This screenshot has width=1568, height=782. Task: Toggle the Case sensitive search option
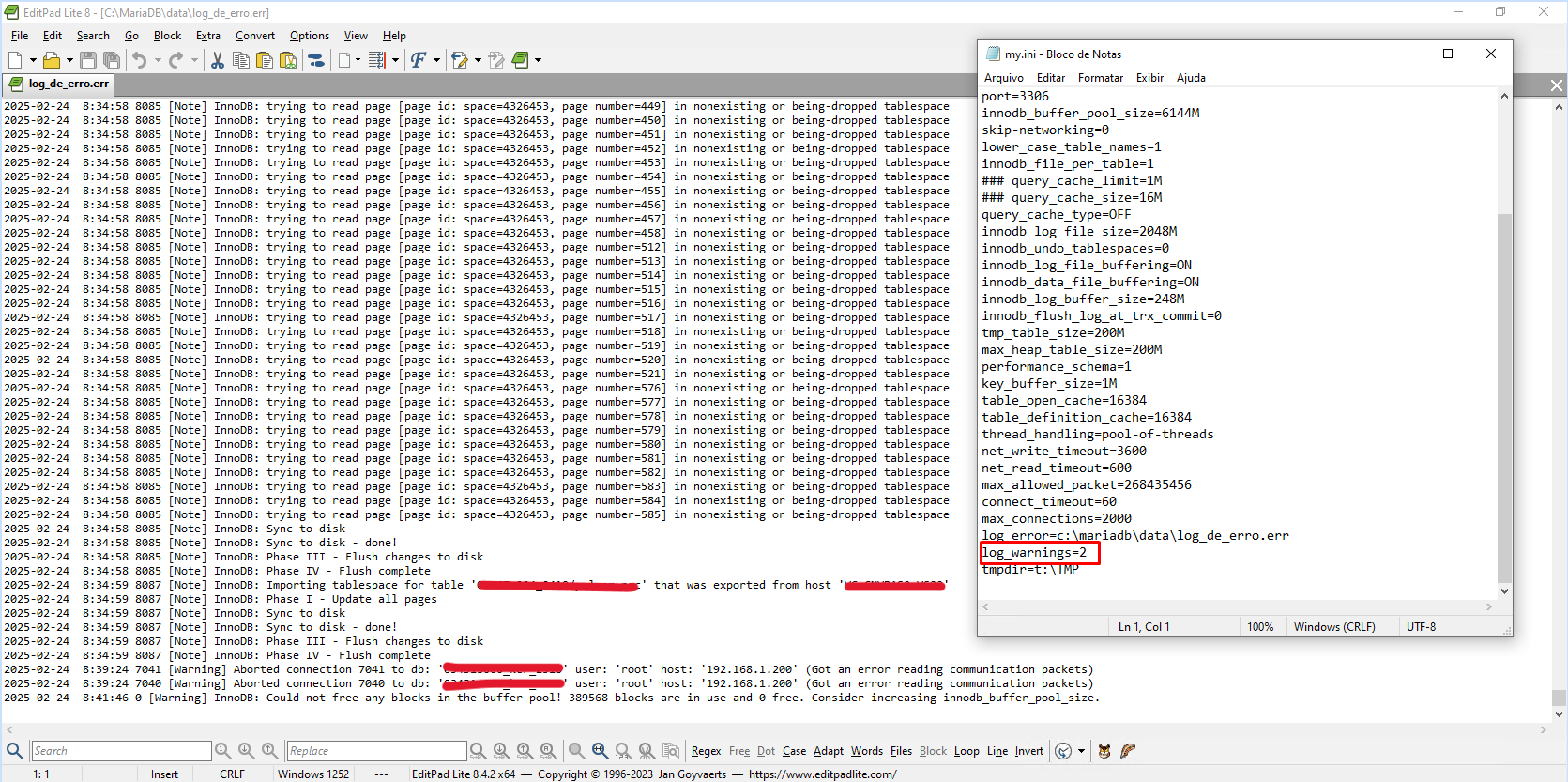794,751
